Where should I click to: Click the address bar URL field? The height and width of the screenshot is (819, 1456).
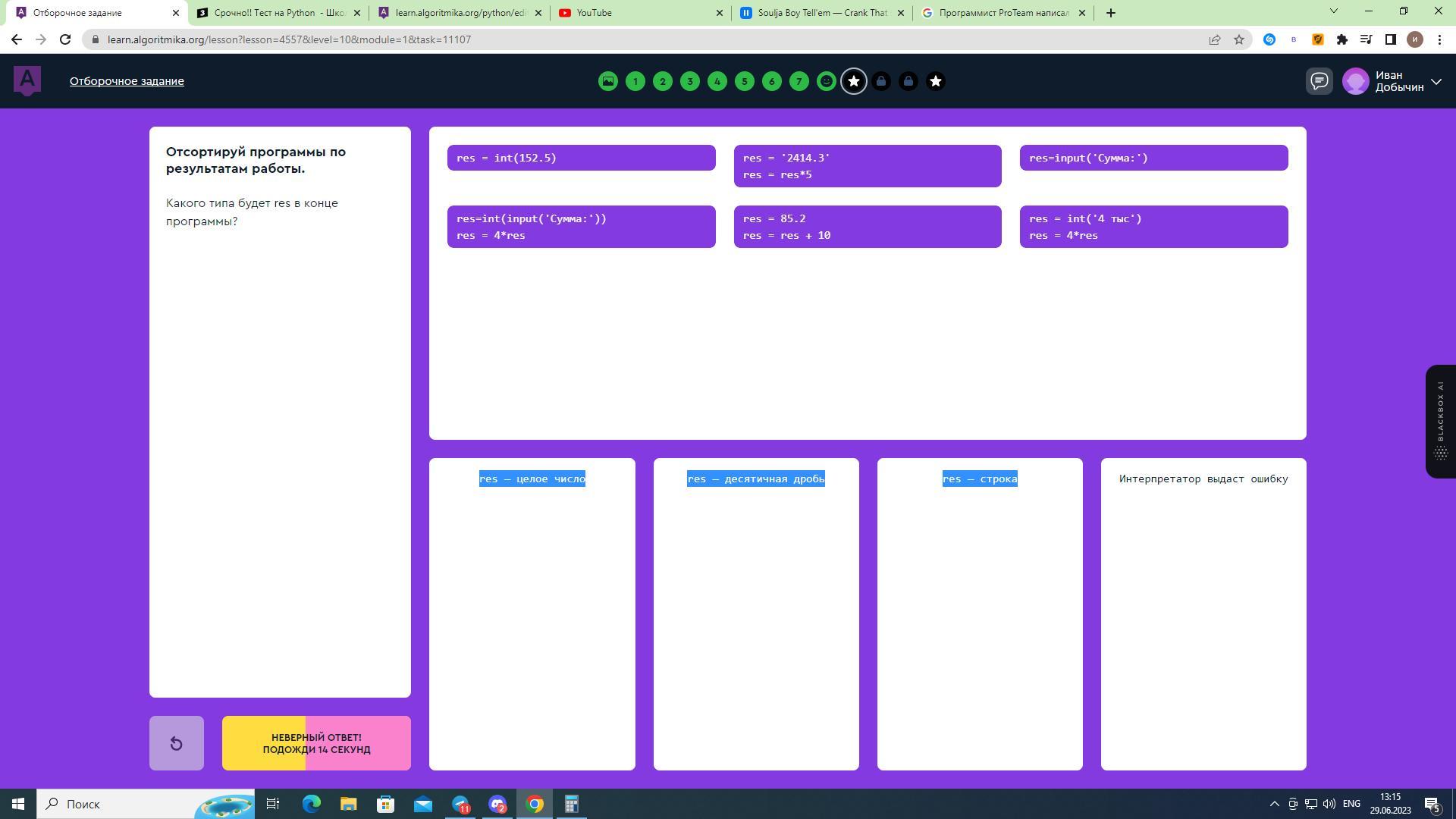pos(607,39)
